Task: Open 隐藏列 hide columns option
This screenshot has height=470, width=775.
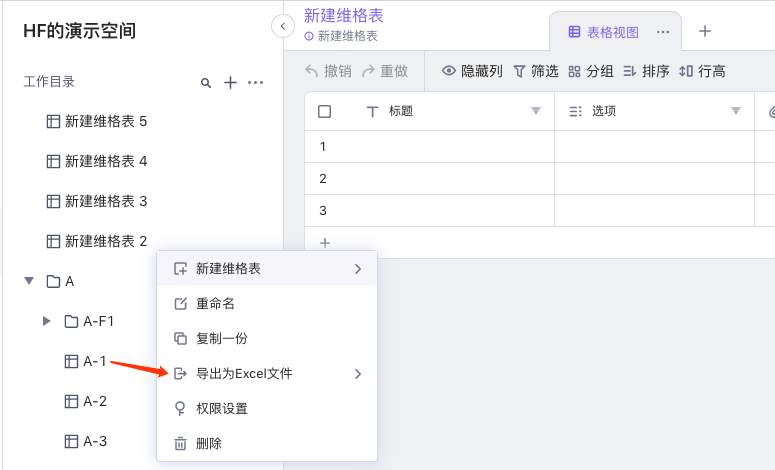Action: [472, 71]
